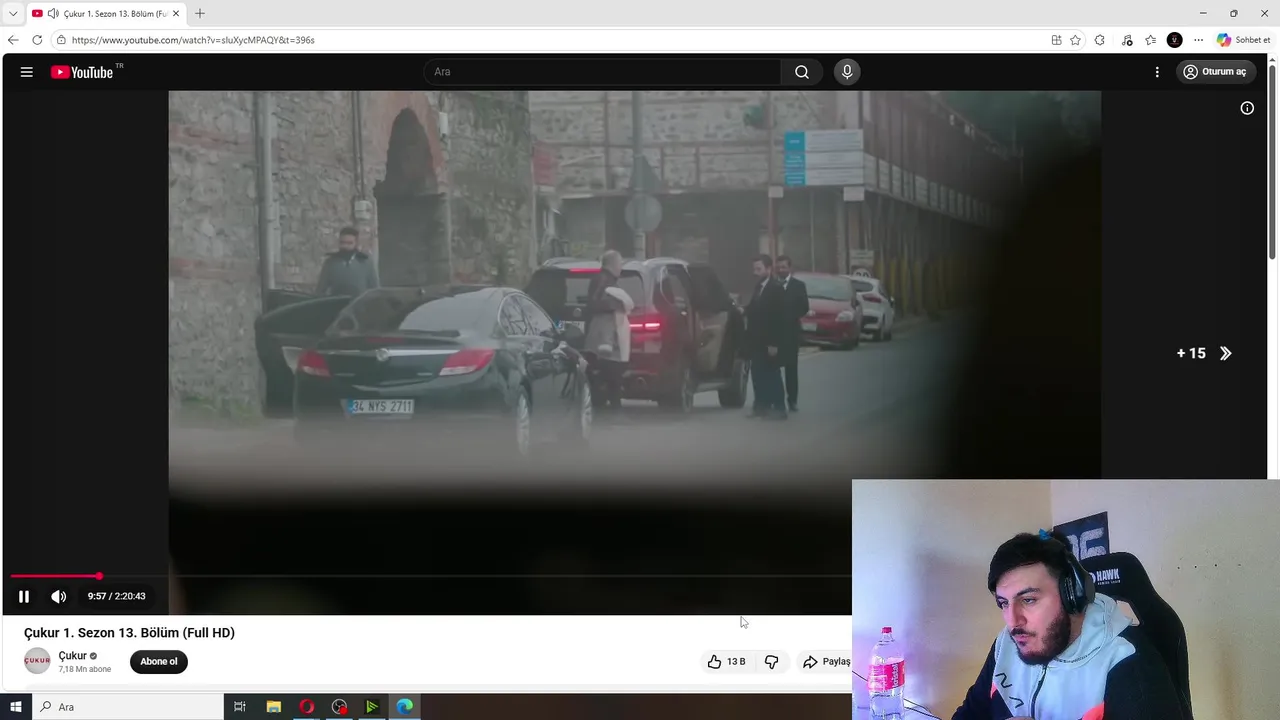Viewport: 1280px width, 720px height.
Task: Open the Edge profile avatar
Action: pos(1175,40)
